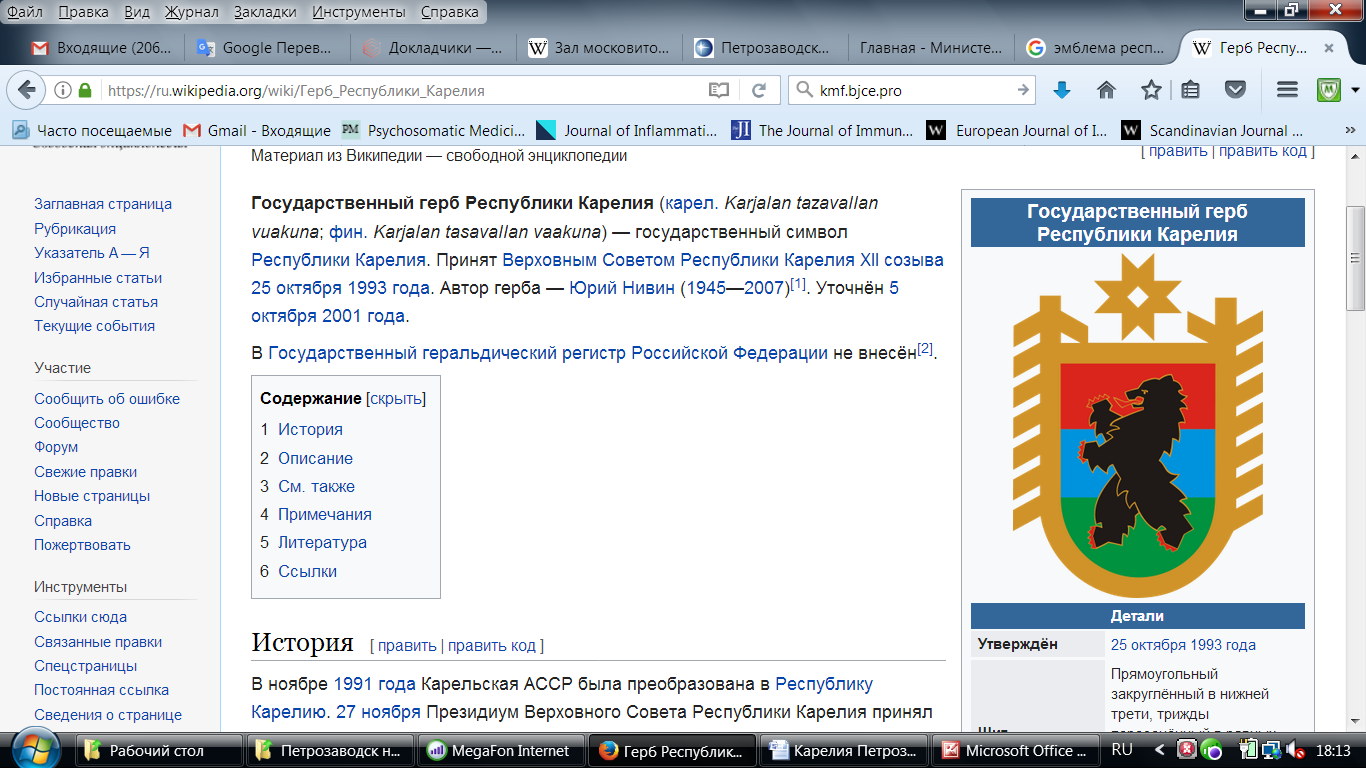Image resolution: width=1366 pixels, height=768 pixels.
Task: Go to the Firefox home page
Action: point(1106,90)
